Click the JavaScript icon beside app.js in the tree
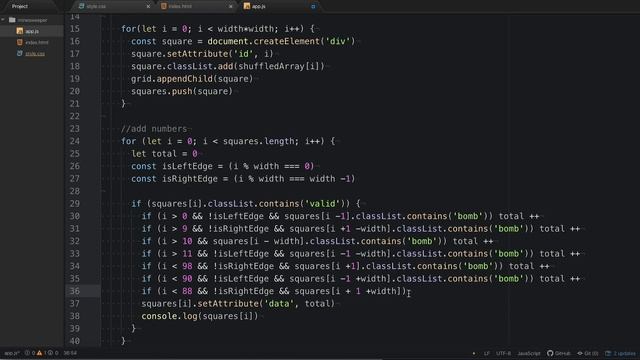The image size is (640, 360). 20,31
